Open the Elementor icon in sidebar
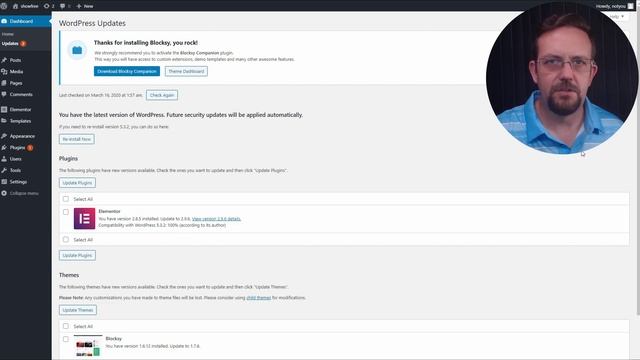 4,109
